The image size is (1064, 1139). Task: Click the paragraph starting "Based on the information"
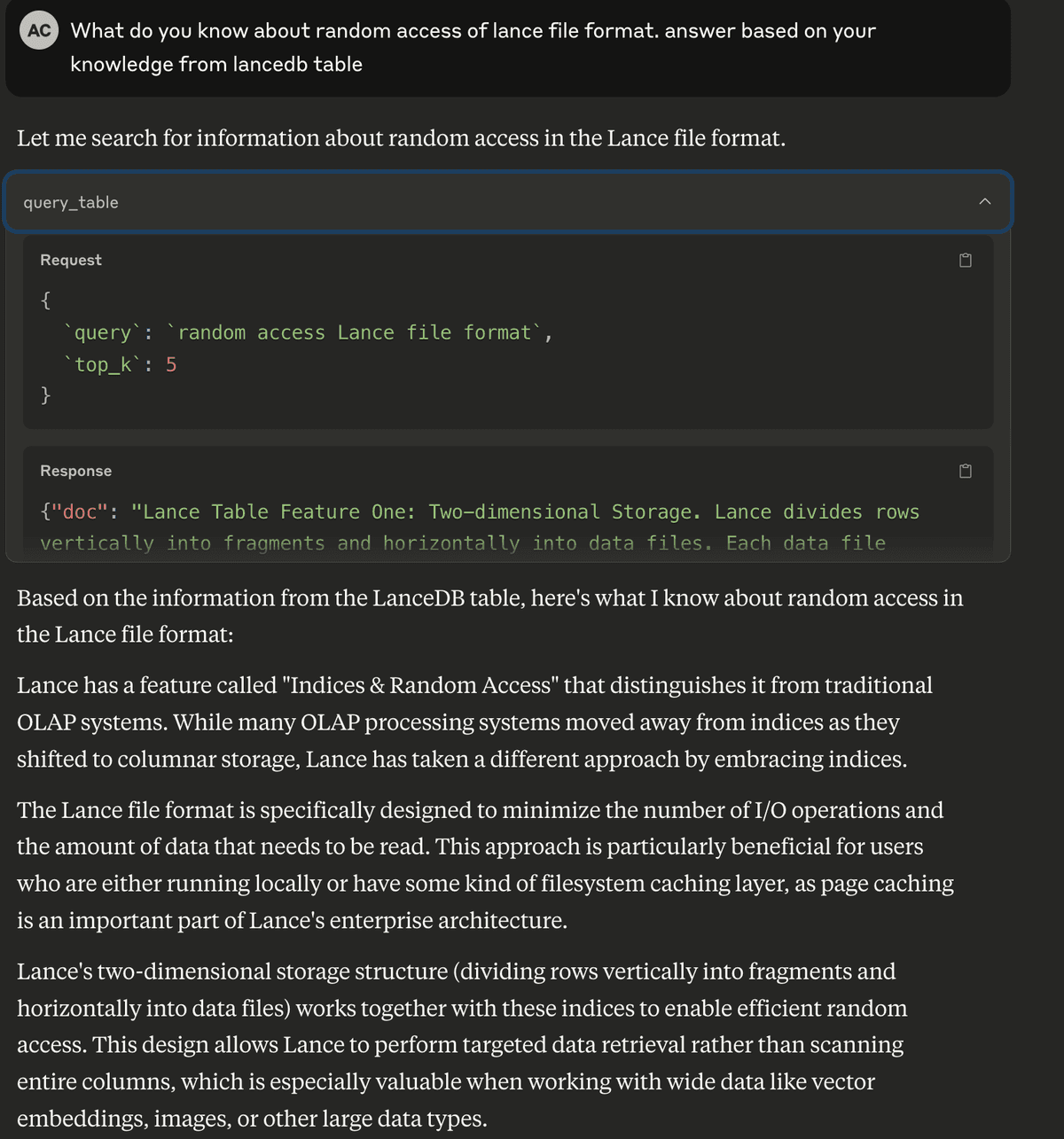[x=490, y=616]
